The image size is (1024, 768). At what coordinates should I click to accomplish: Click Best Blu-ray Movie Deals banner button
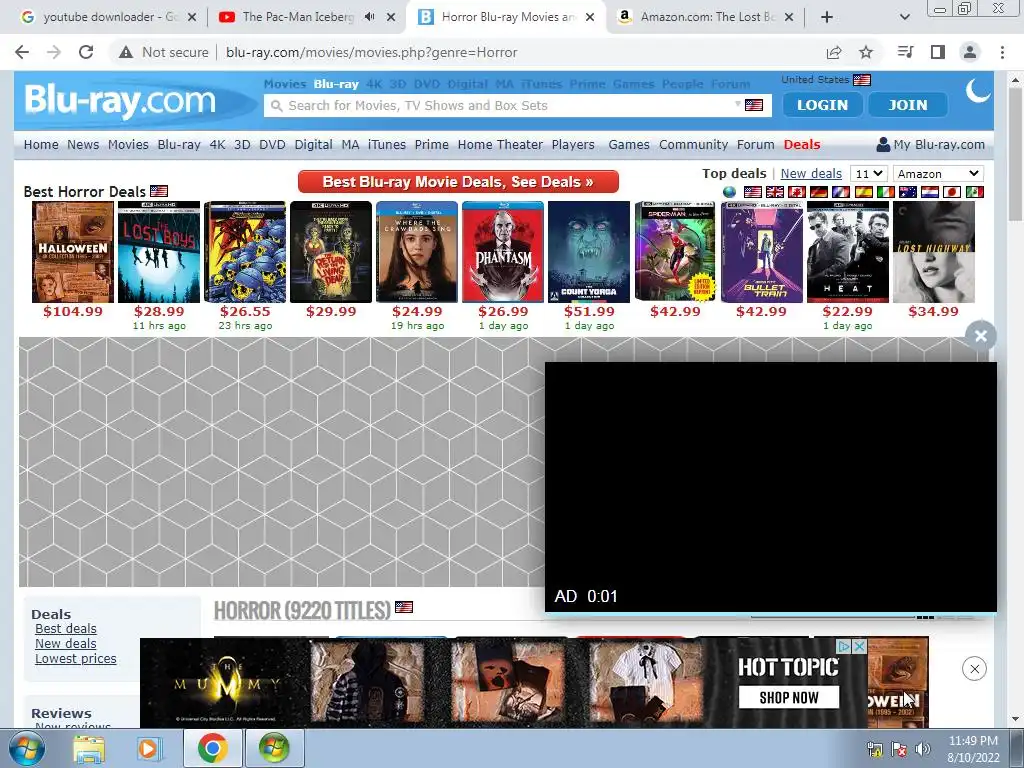[x=458, y=182]
